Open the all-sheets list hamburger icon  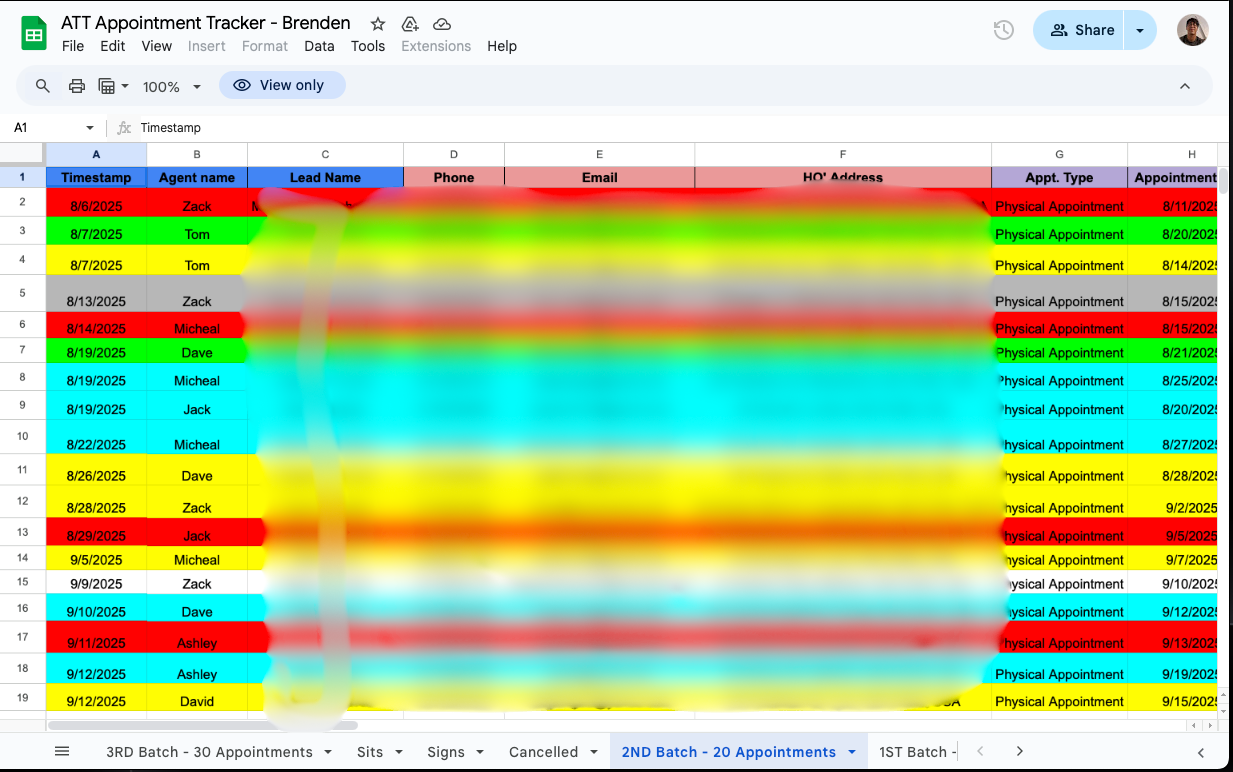click(62, 751)
